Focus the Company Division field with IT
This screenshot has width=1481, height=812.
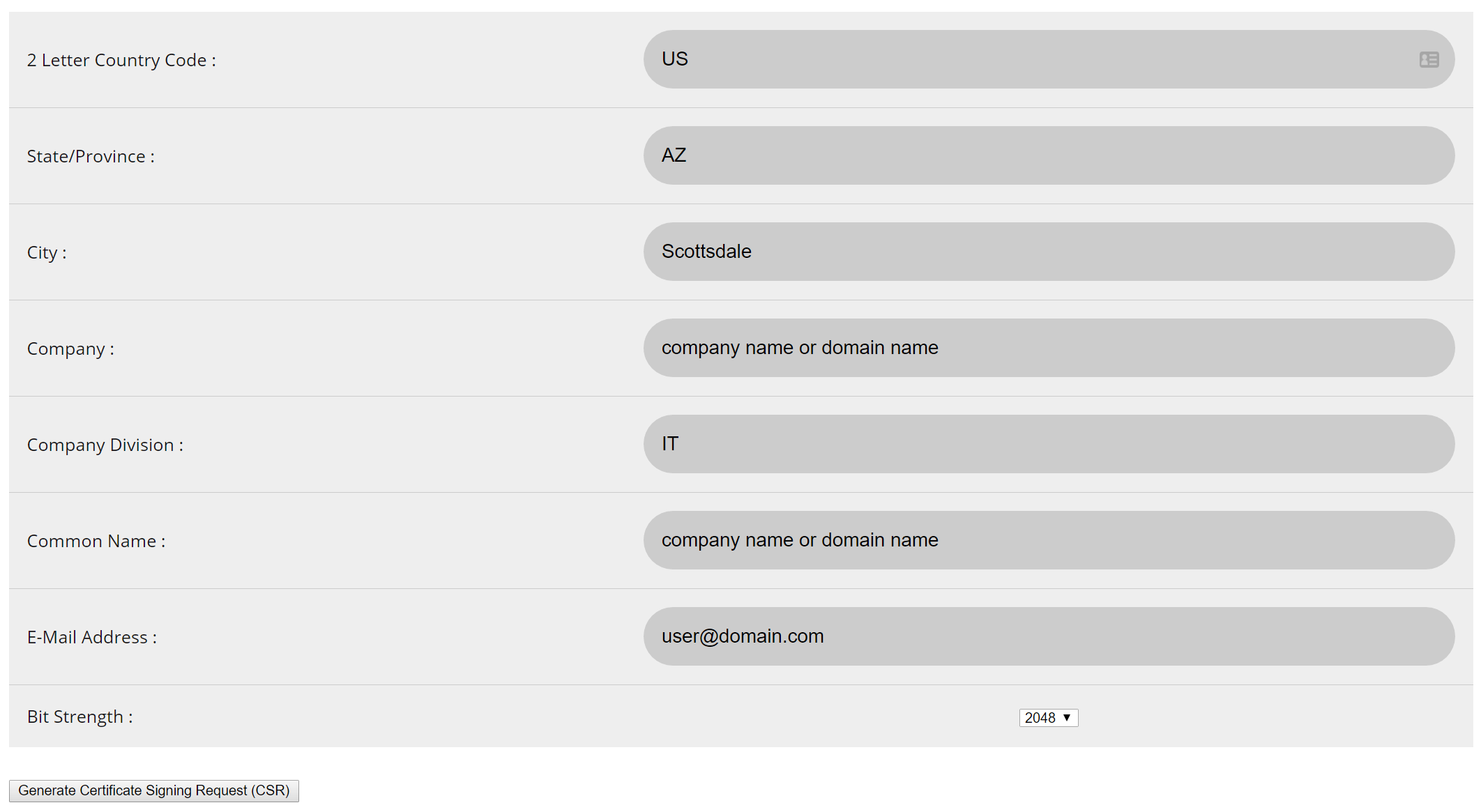click(1049, 444)
